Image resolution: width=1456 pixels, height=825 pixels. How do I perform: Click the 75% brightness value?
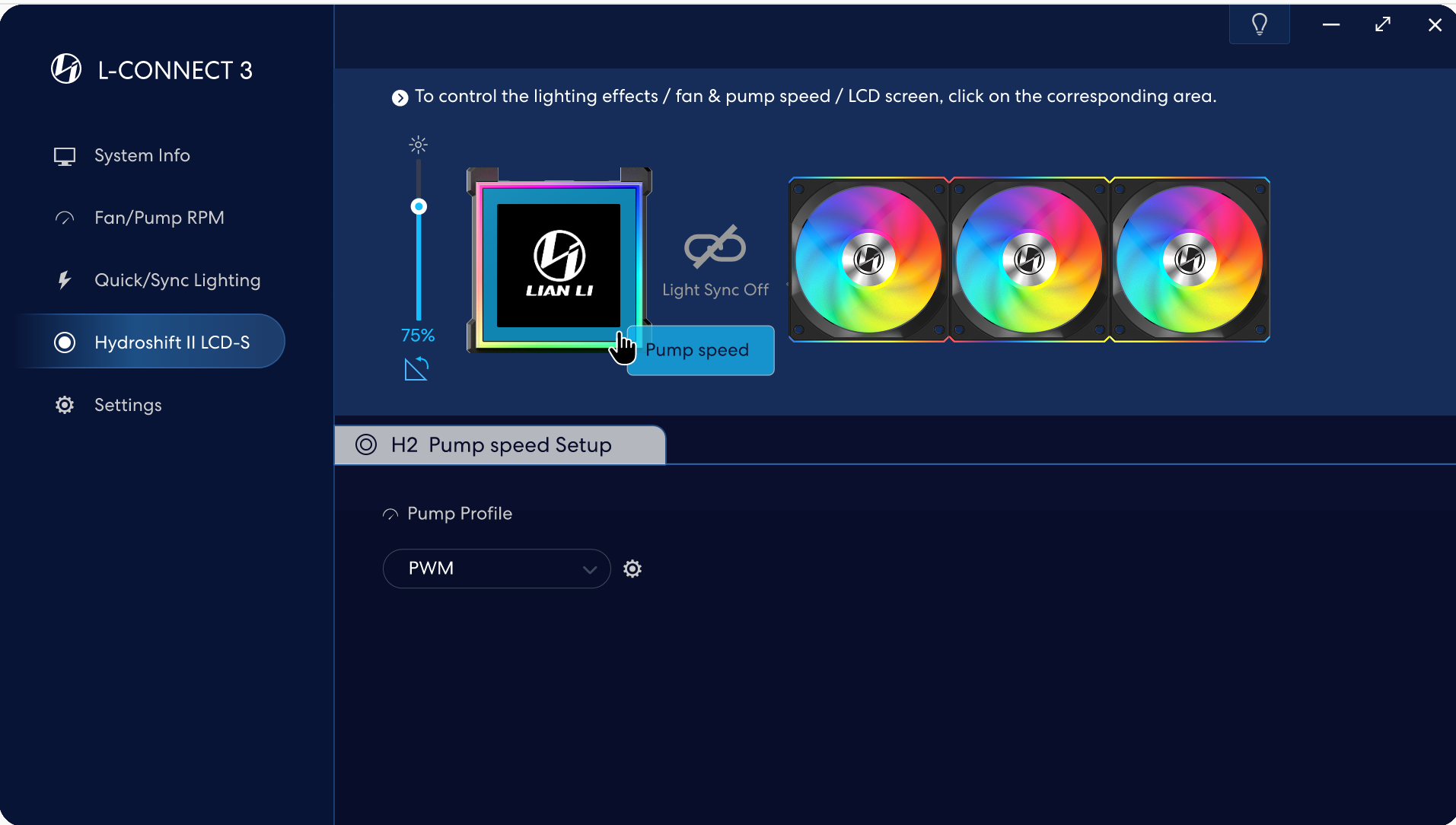coord(418,336)
